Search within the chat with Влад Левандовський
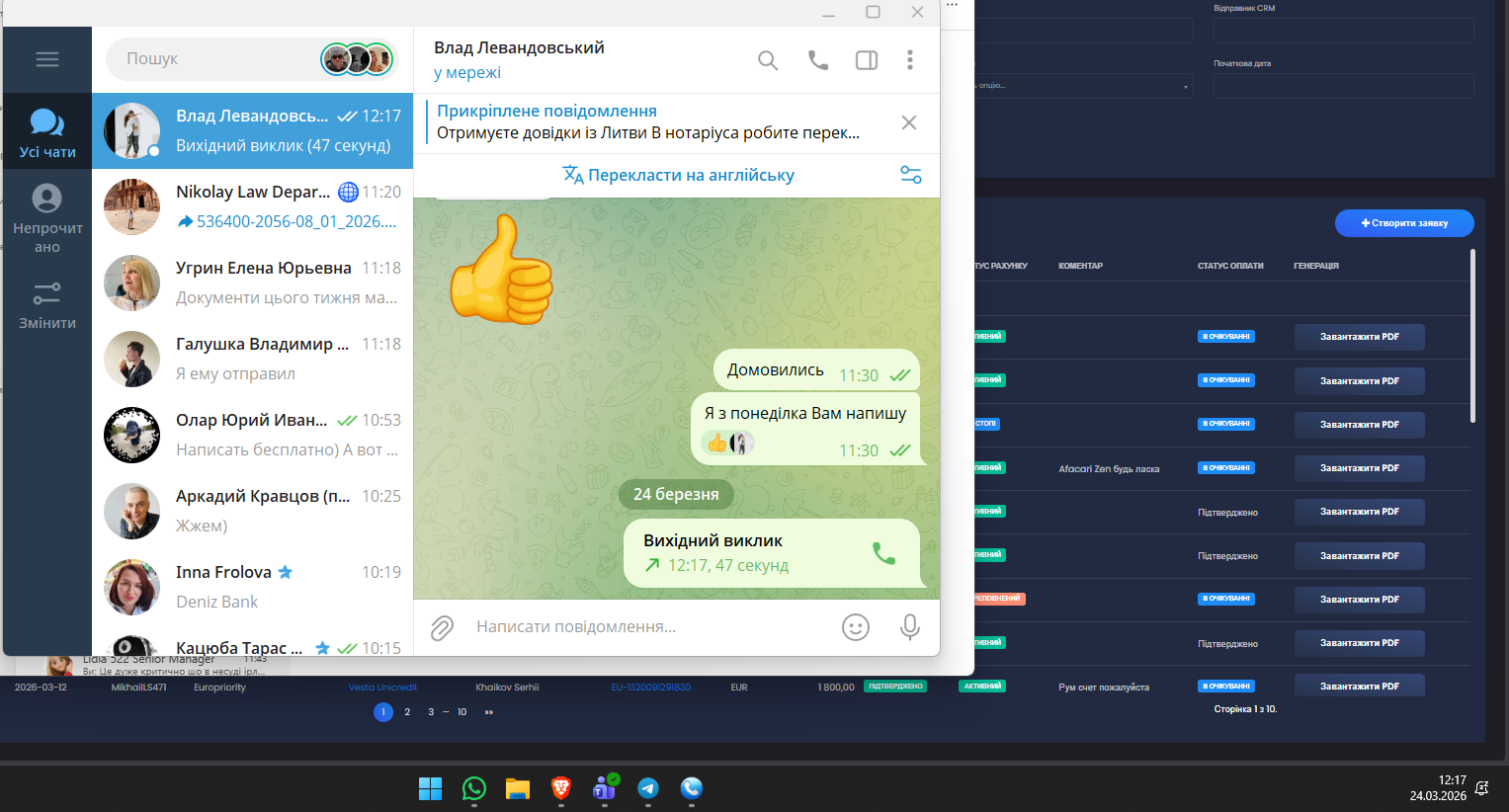1509x812 pixels. (x=768, y=60)
